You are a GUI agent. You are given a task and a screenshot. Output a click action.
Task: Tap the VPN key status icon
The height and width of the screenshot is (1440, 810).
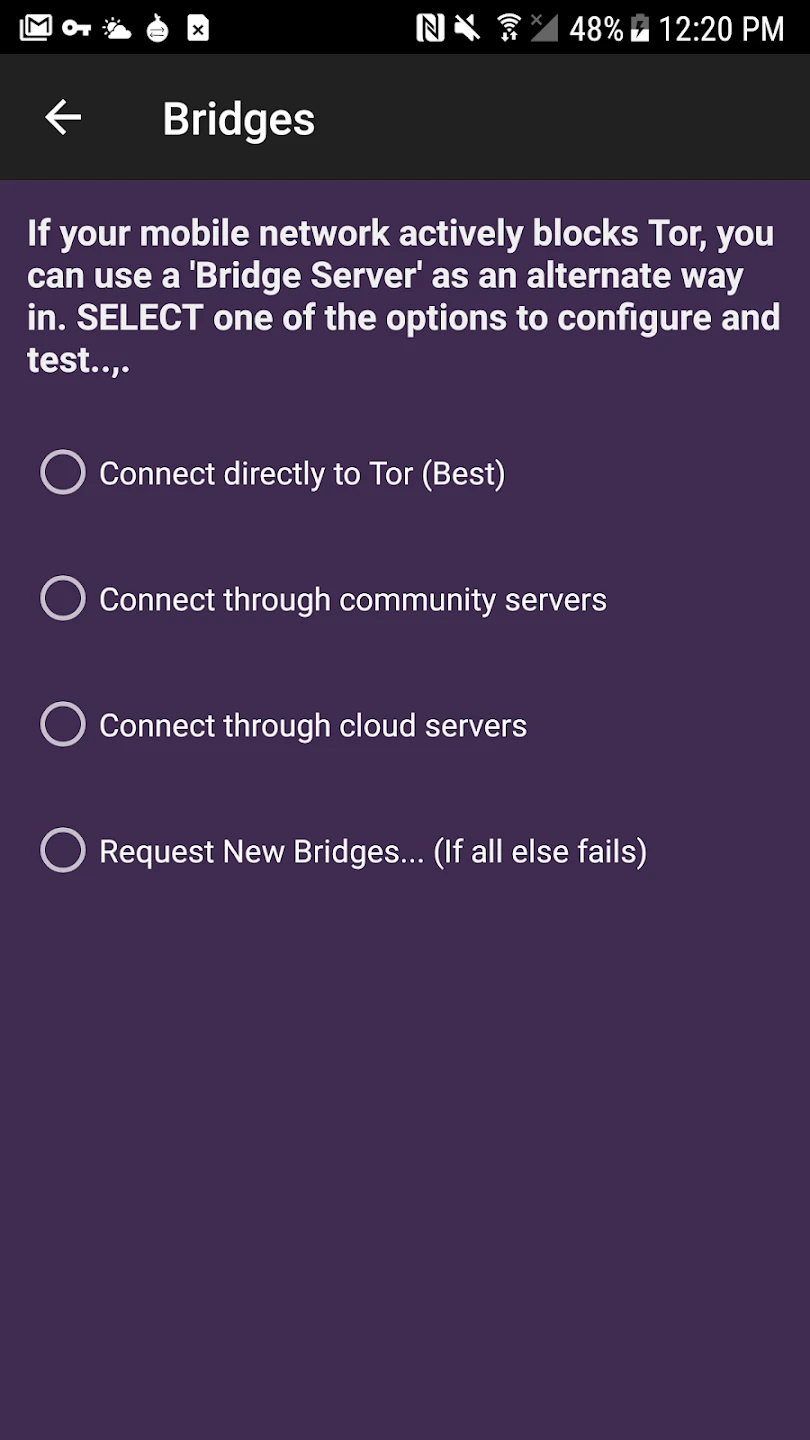click(76, 28)
